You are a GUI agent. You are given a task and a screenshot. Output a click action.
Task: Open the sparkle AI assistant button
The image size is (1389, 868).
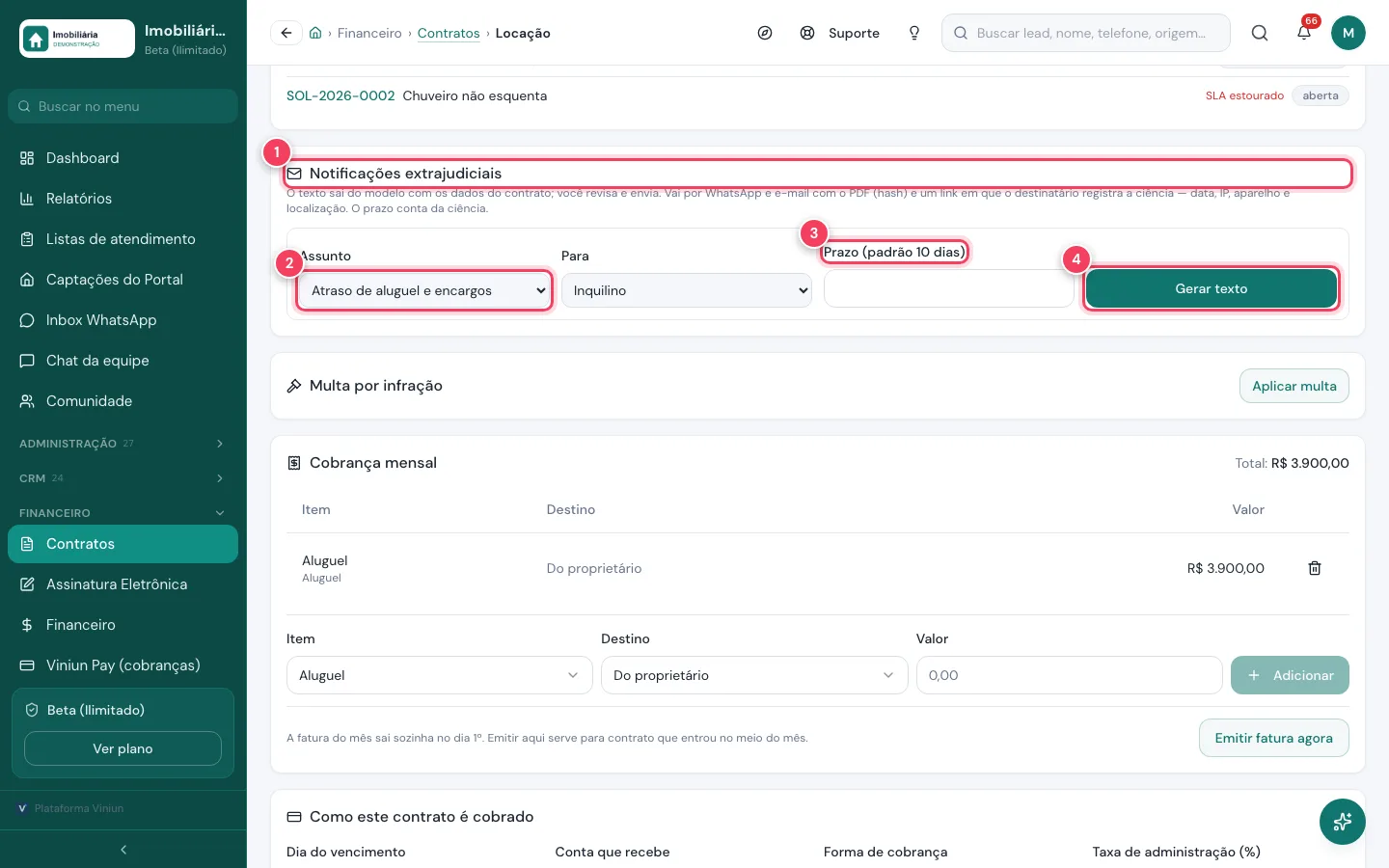pos(1343,822)
